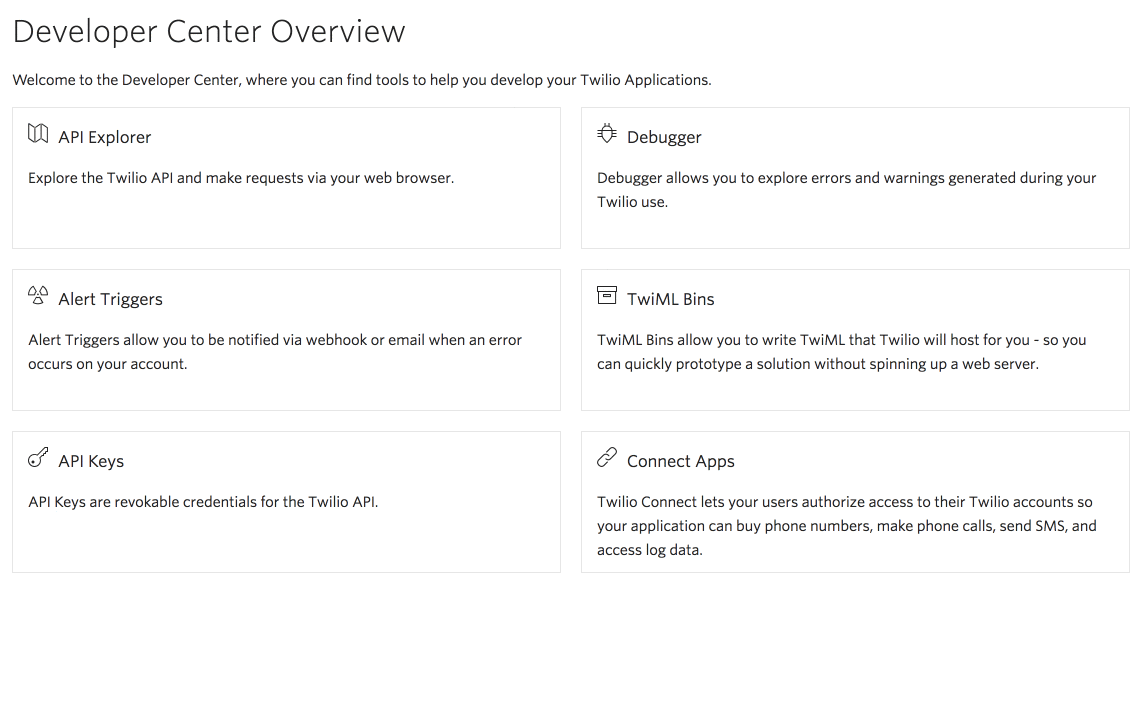This screenshot has width=1144, height=713.
Task: Click 'Alert Triggers allow you to be notified' text
Action: 275,352
